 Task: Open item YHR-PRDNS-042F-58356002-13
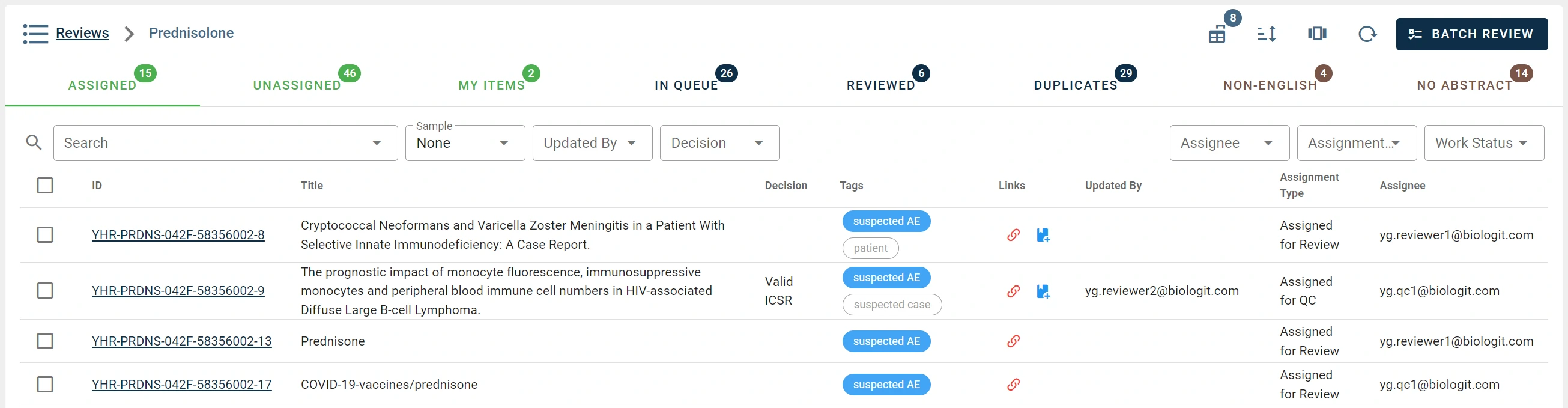pos(181,341)
